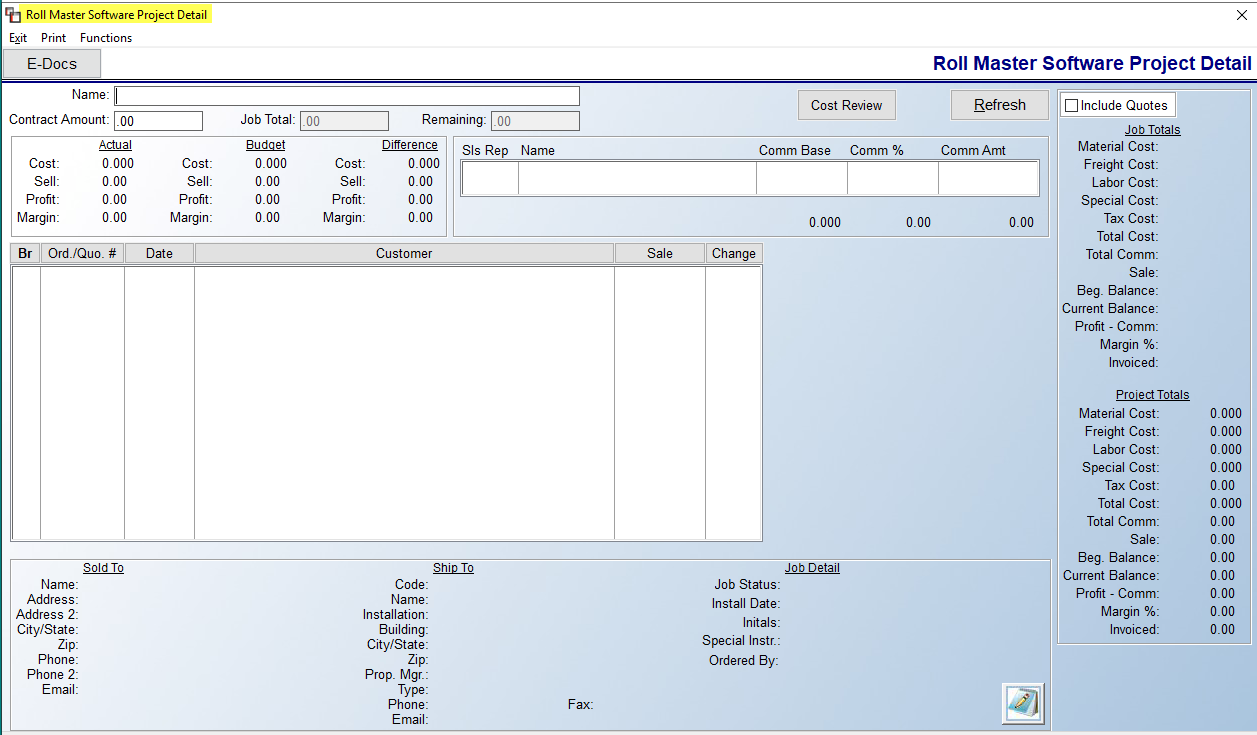Click the Customer column header
This screenshot has height=735, width=1257.
(404, 253)
